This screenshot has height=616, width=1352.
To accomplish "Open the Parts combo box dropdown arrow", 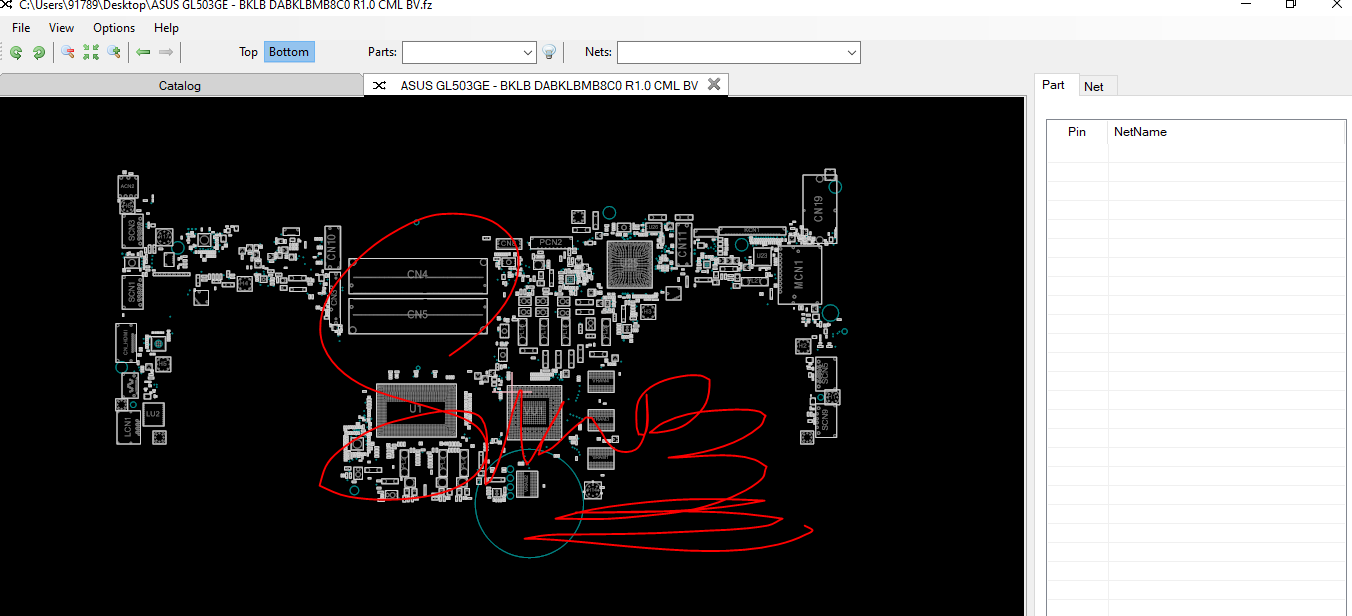I will (x=528, y=52).
